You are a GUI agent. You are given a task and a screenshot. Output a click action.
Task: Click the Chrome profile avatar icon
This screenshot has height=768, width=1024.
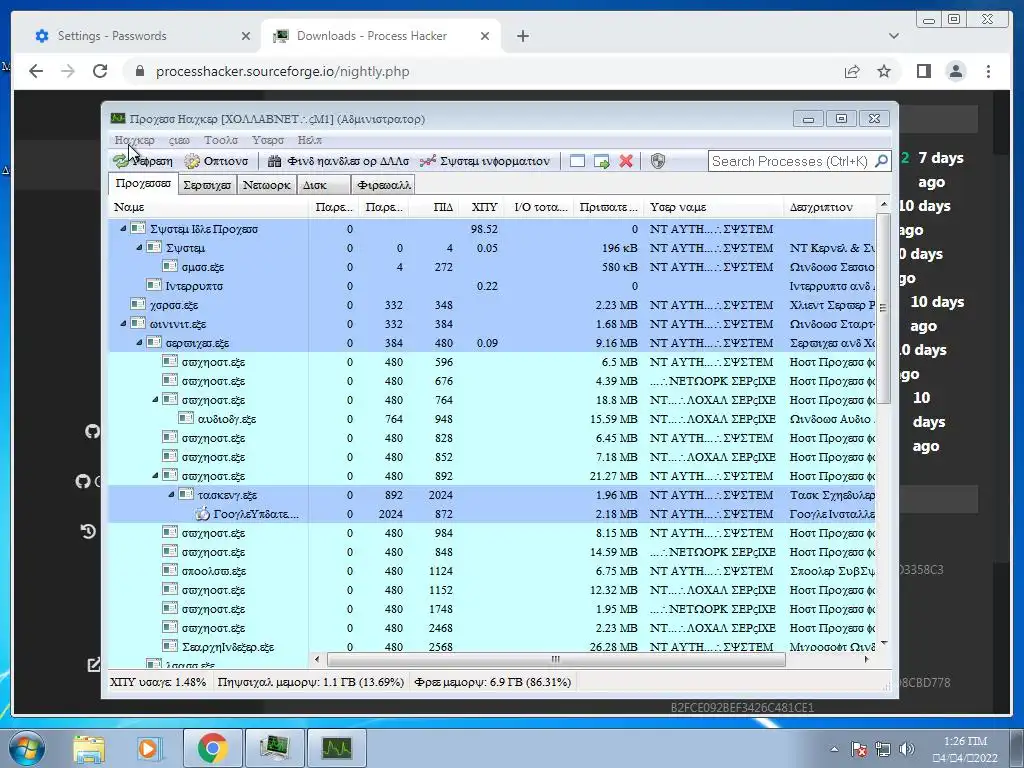tap(955, 71)
